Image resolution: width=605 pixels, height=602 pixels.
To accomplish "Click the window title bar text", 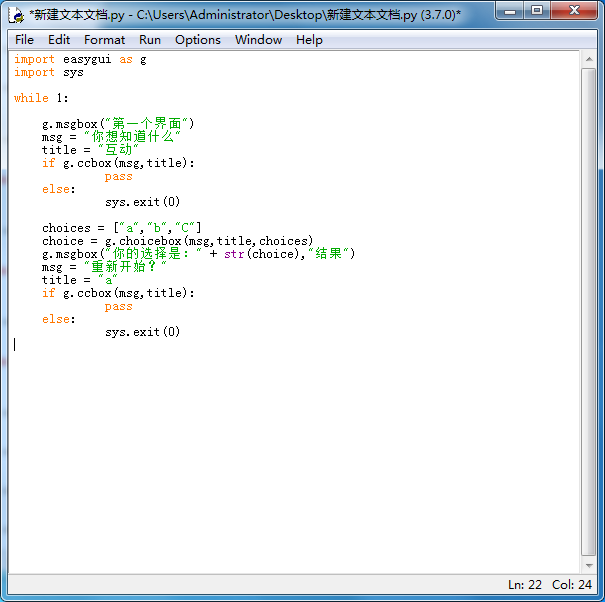I will point(245,15).
